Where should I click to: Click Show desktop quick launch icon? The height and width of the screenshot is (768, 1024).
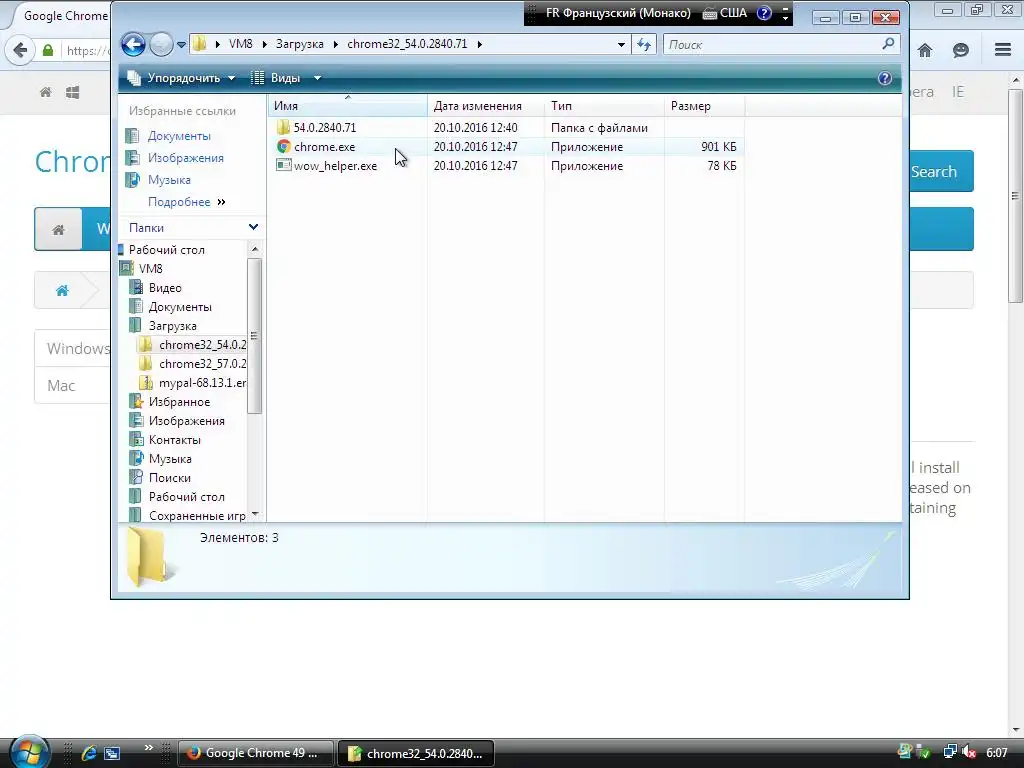pyautogui.click(x=112, y=753)
